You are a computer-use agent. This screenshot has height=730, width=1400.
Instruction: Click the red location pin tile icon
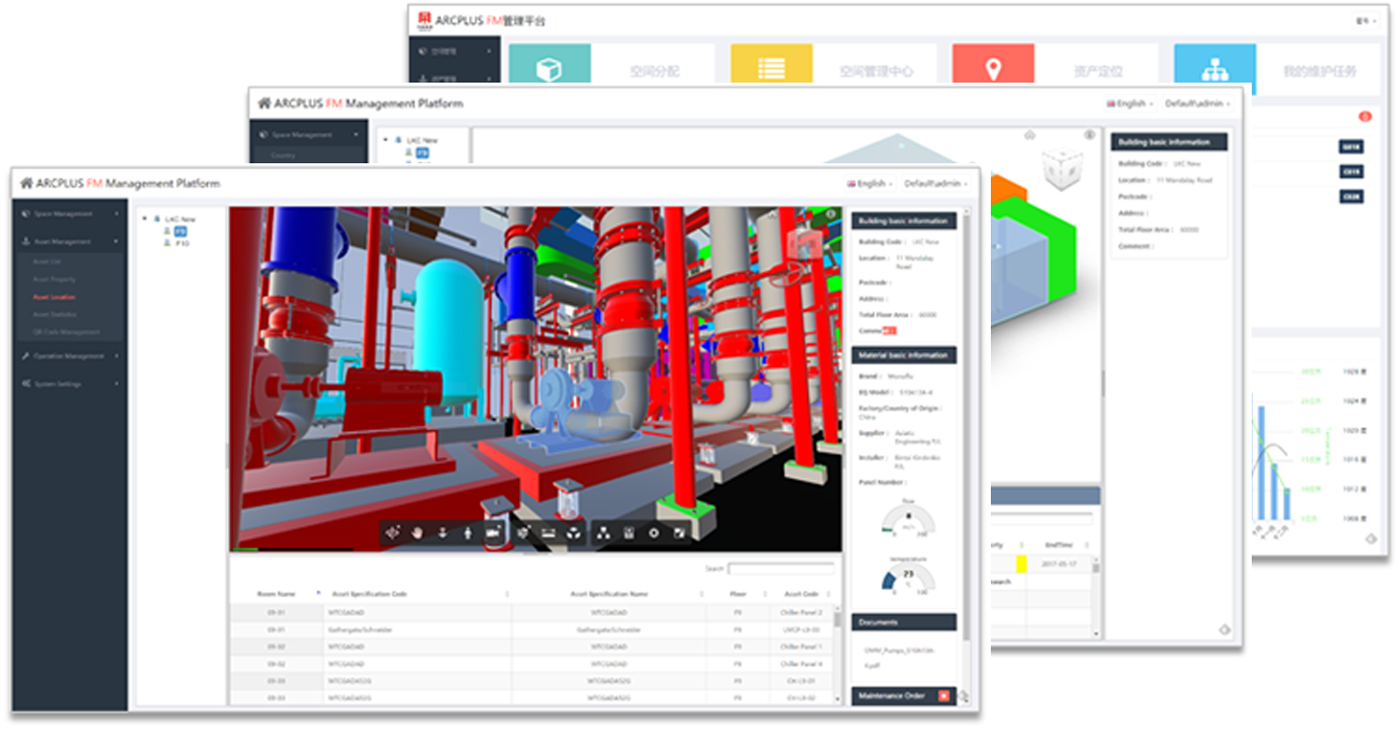993,70
